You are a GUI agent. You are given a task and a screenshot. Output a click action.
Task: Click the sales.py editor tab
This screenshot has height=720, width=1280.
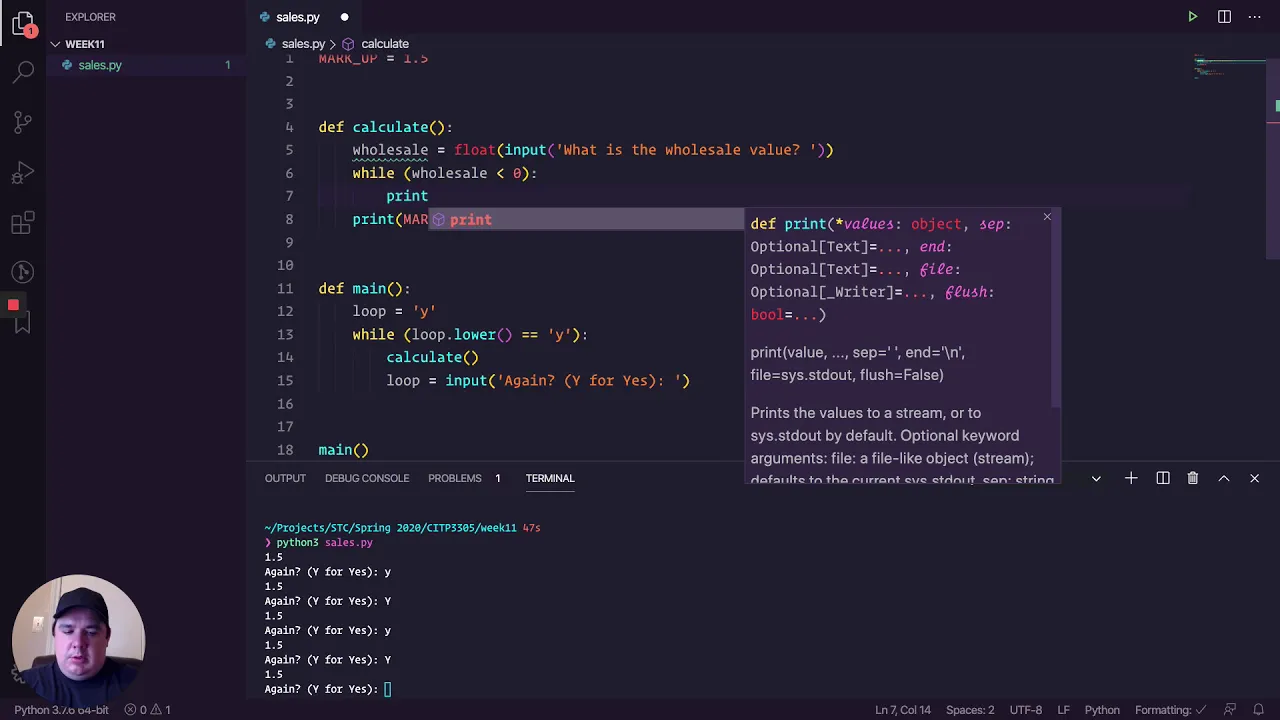pyautogui.click(x=297, y=17)
